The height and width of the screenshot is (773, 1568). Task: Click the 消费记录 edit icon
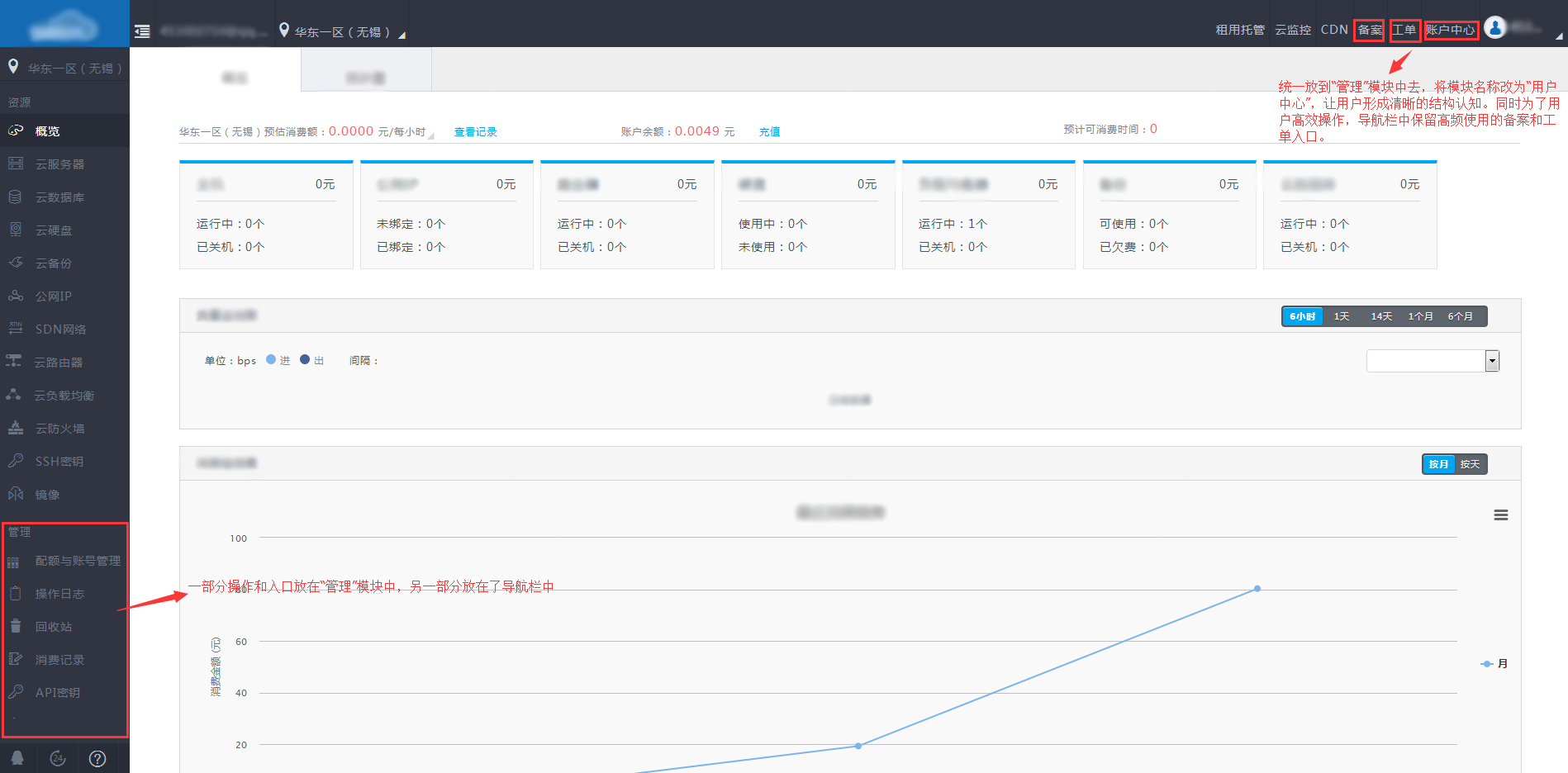pyautogui.click(x=16, y=659)
